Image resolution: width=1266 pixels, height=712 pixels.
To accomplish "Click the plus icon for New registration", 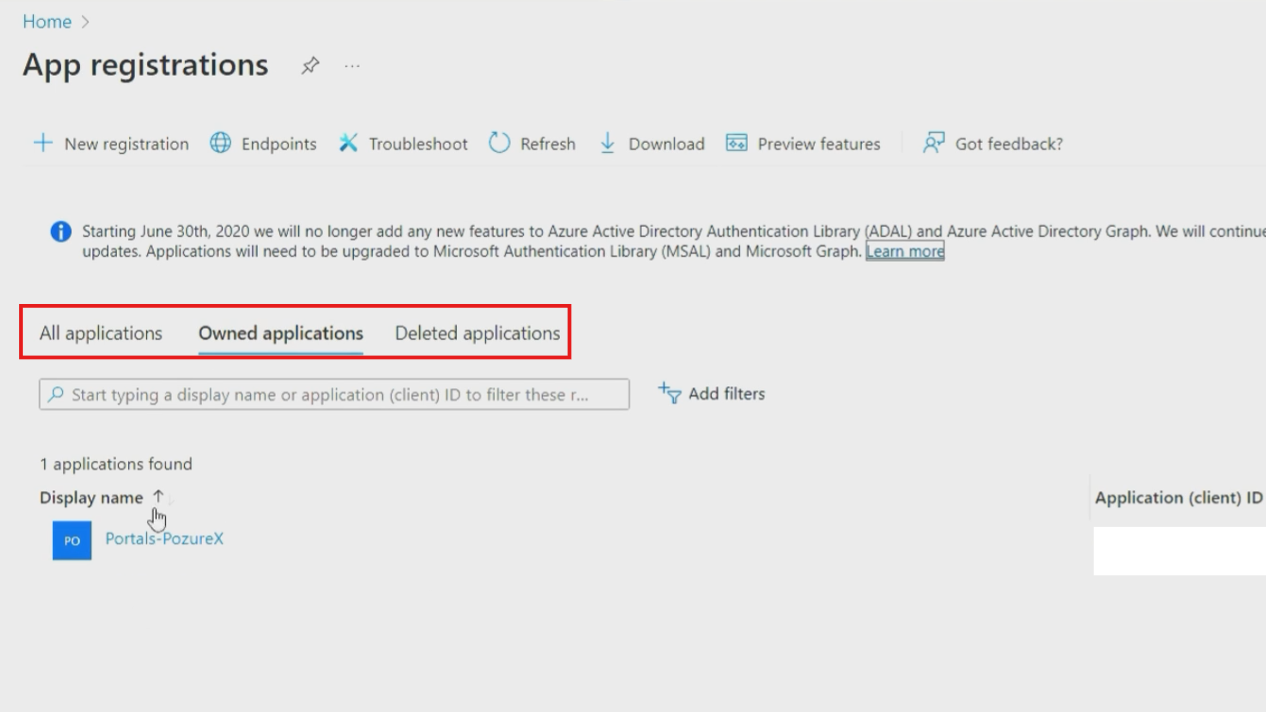I will pos(43,143).
